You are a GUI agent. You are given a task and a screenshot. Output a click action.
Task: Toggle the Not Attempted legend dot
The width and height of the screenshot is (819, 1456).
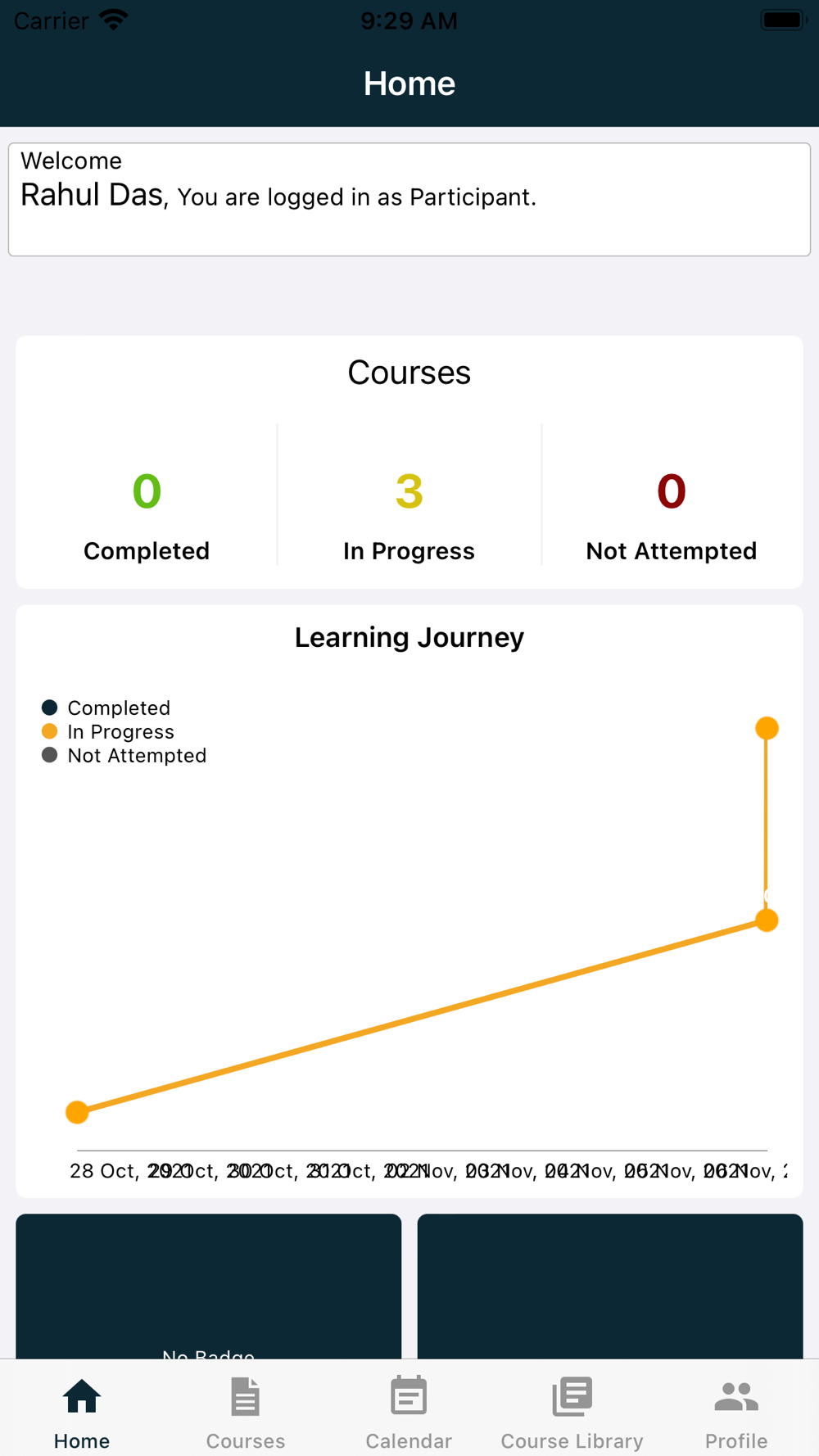pos(50,755)
